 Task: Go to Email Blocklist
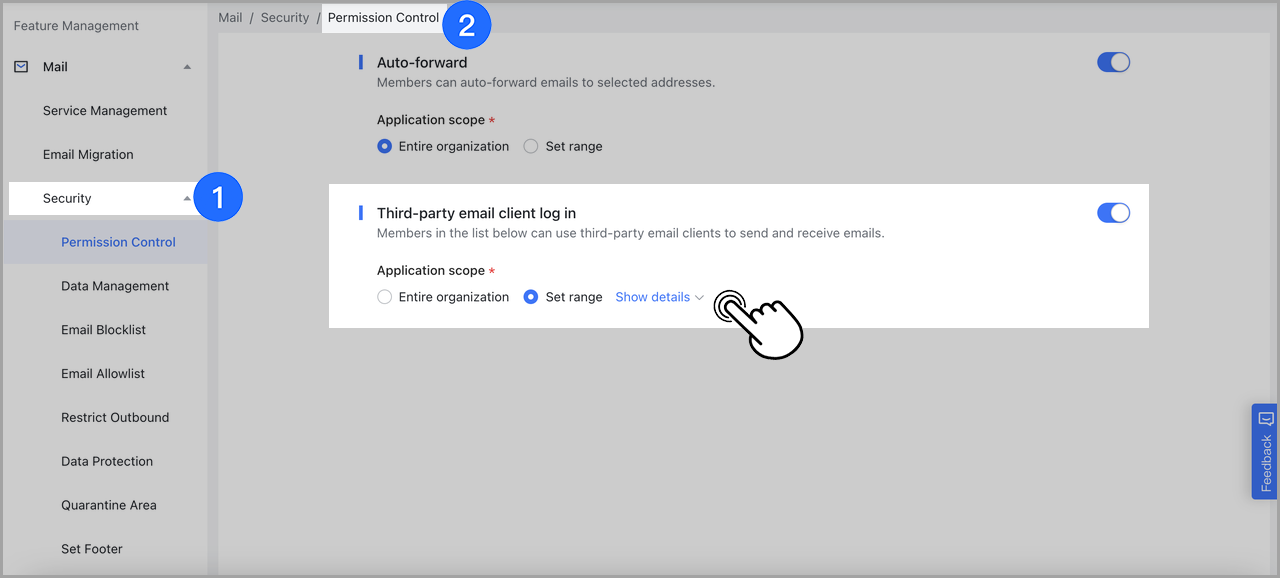(104, 330)
